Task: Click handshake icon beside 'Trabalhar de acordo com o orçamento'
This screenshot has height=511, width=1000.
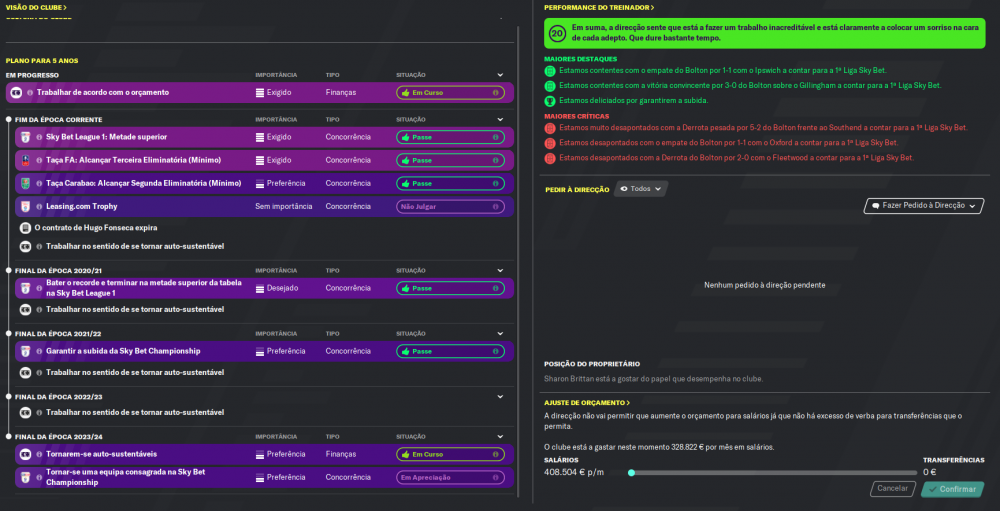Action: (17, 93)
